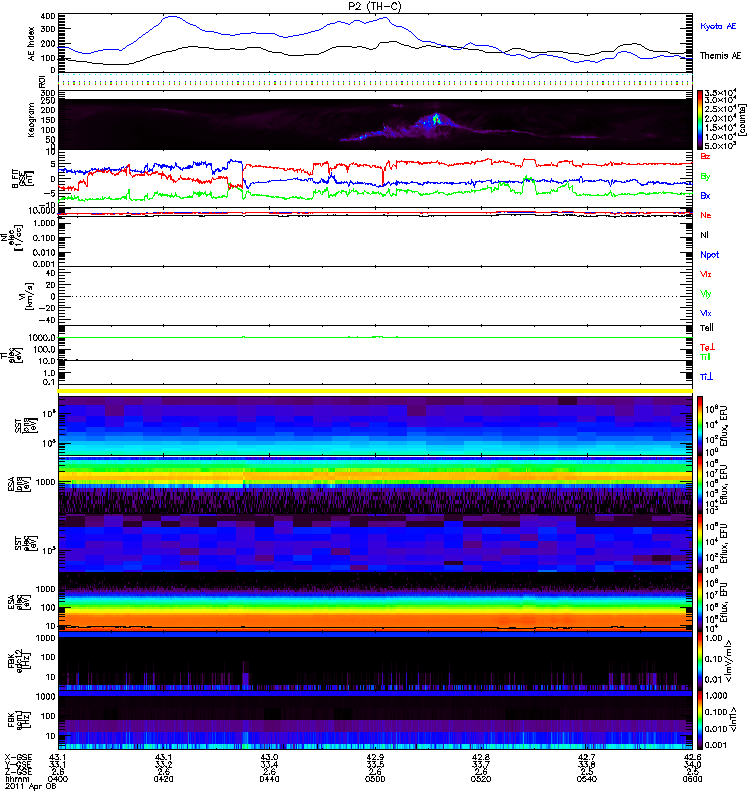
Task: Click the "AE Index" axis label
Action: [32, 44]
